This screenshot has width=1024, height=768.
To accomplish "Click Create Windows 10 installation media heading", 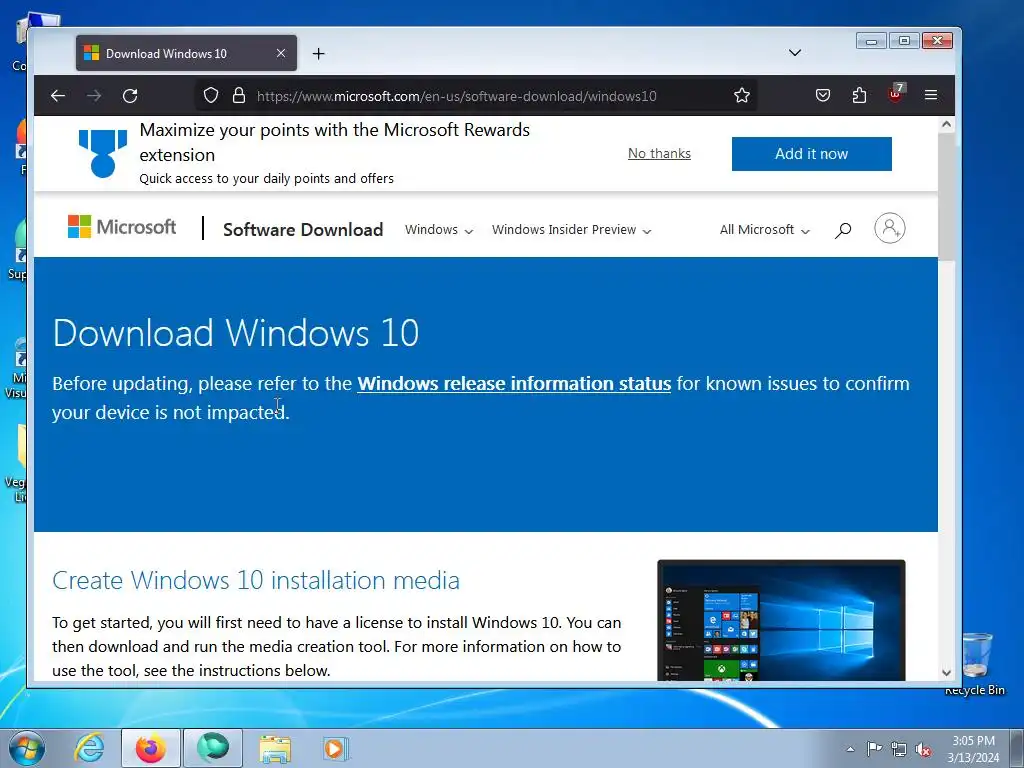I will [256, 580].
